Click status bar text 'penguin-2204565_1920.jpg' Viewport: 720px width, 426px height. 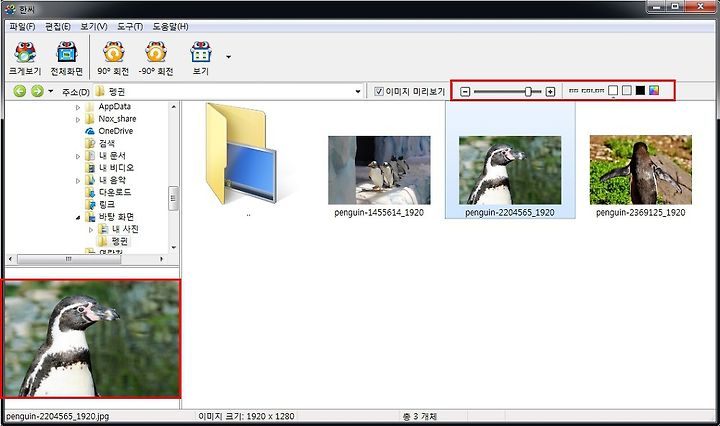pyautogui.click(x=57, y=416)
